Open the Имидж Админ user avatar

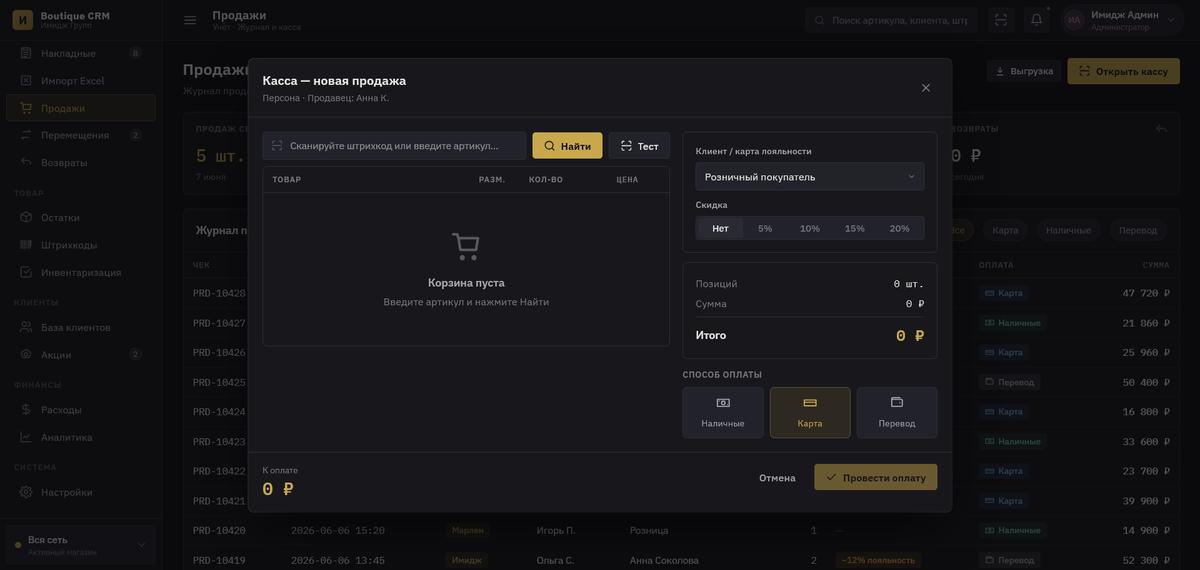tap(1074, 20)
